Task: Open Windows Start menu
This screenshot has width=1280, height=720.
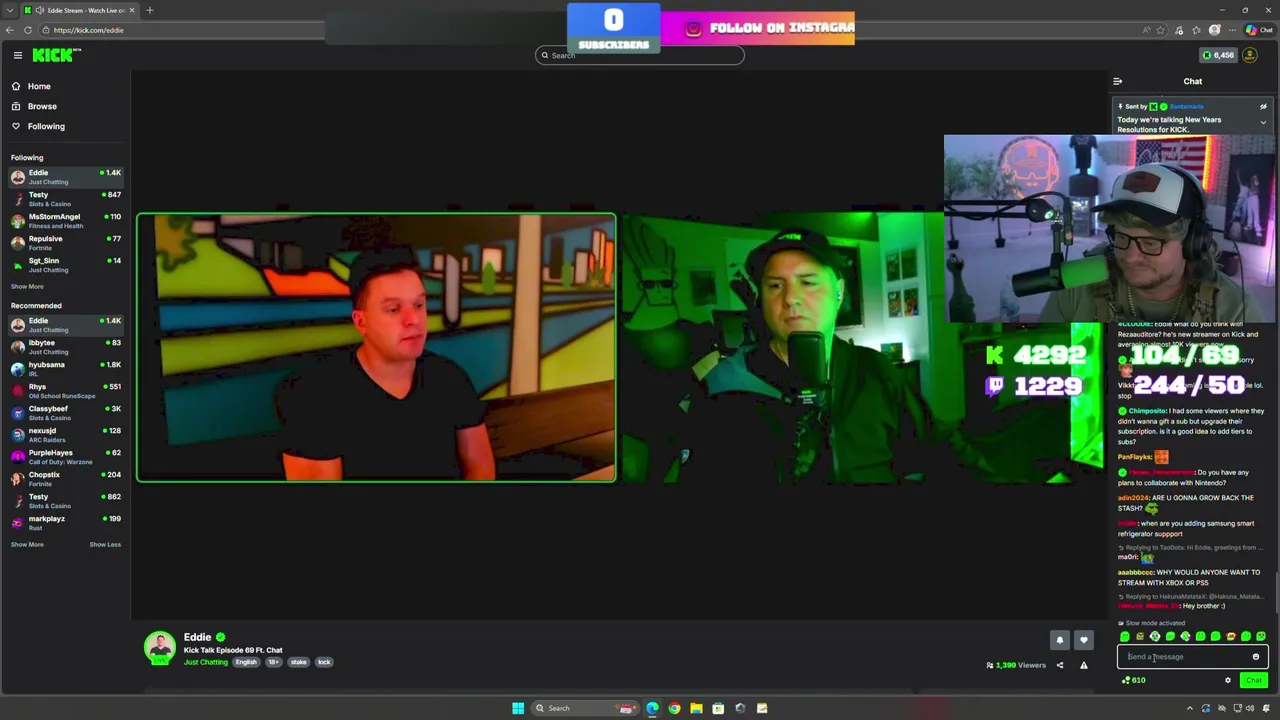Action: tap(518, 708)
